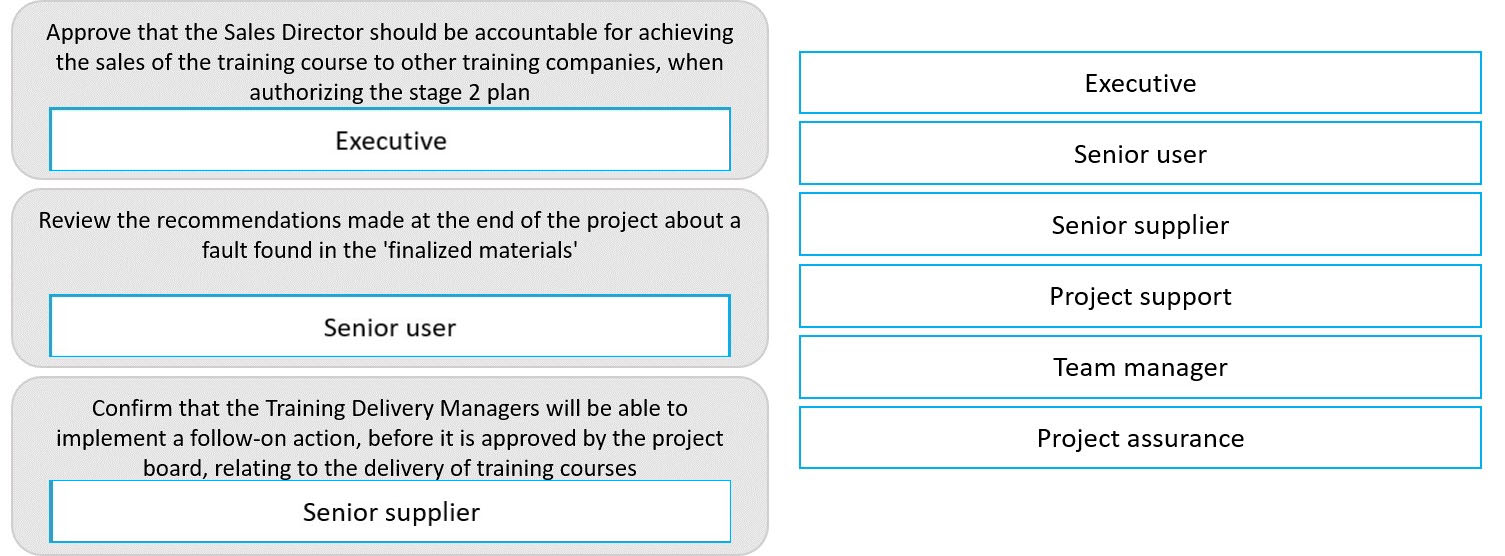Select the Executive option in the right-hand list
Viewport: 1505px width, 556px height.
(1140, 83)
